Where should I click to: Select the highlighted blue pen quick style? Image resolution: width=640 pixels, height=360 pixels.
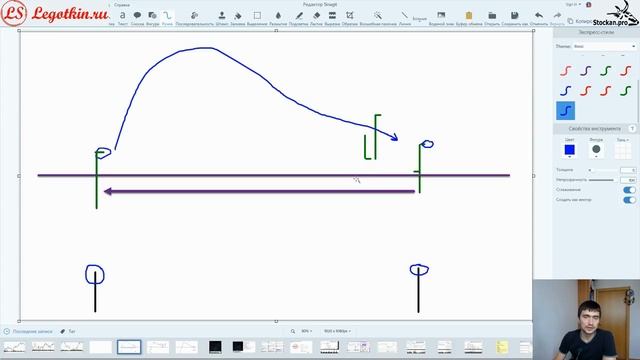tap(566, 111)
